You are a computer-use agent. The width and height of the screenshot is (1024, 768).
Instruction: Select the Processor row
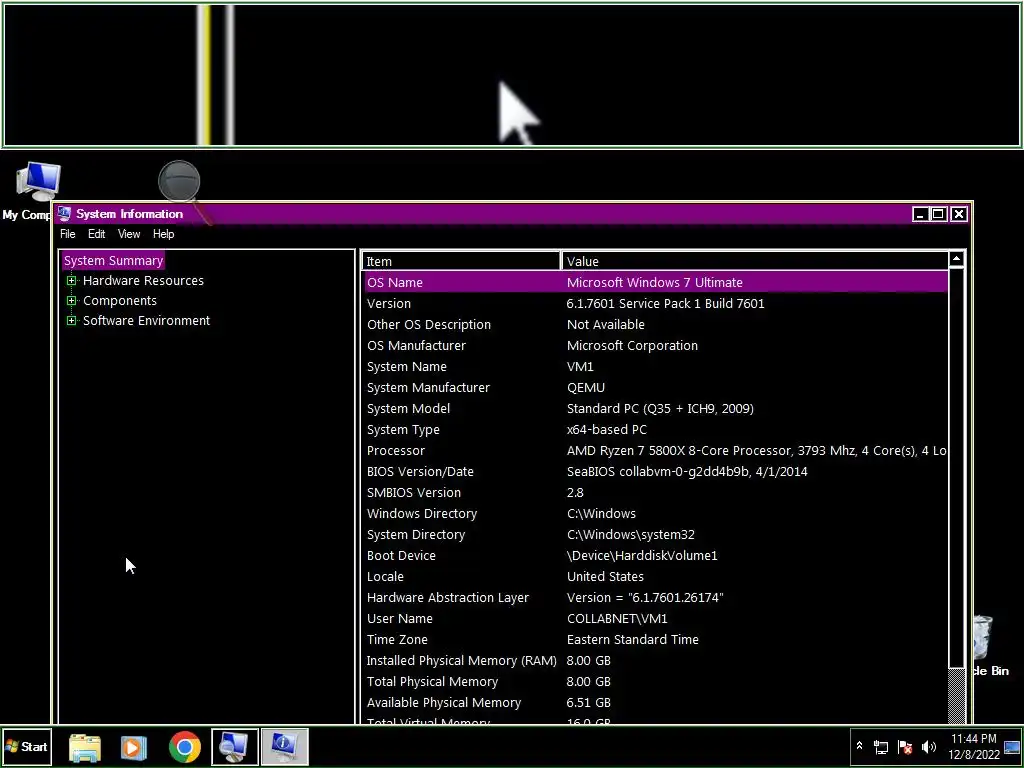(656, 451)
